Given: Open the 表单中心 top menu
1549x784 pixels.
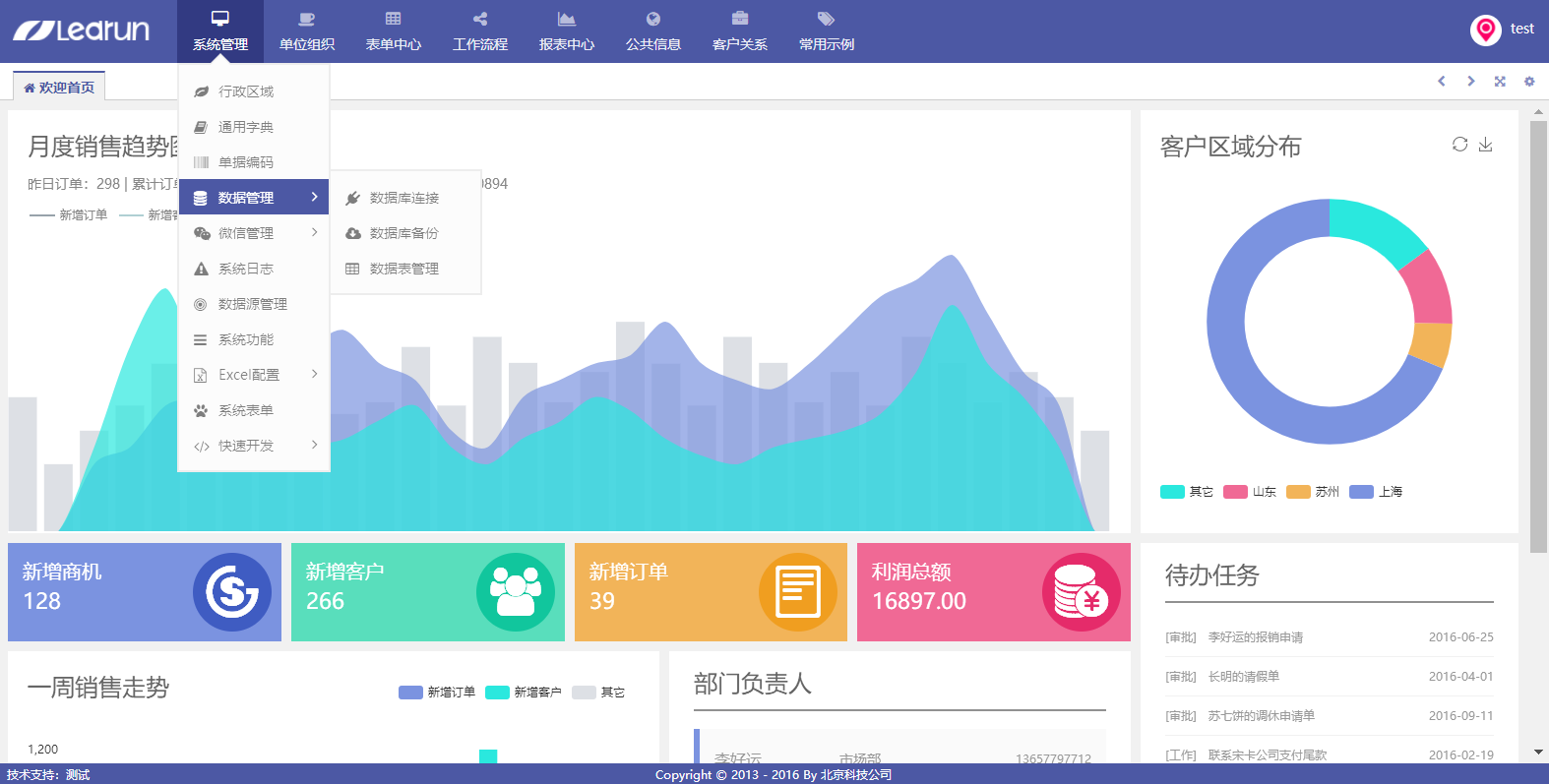Looking at the screenshot, I should (394, 31).
